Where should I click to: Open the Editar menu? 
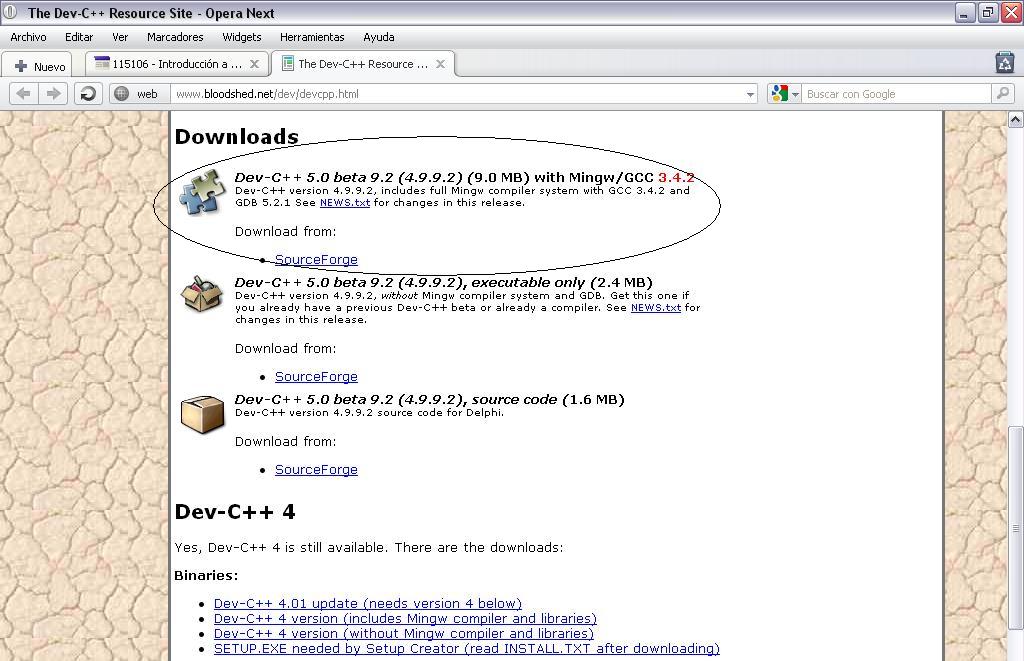[x=79, y=37]
